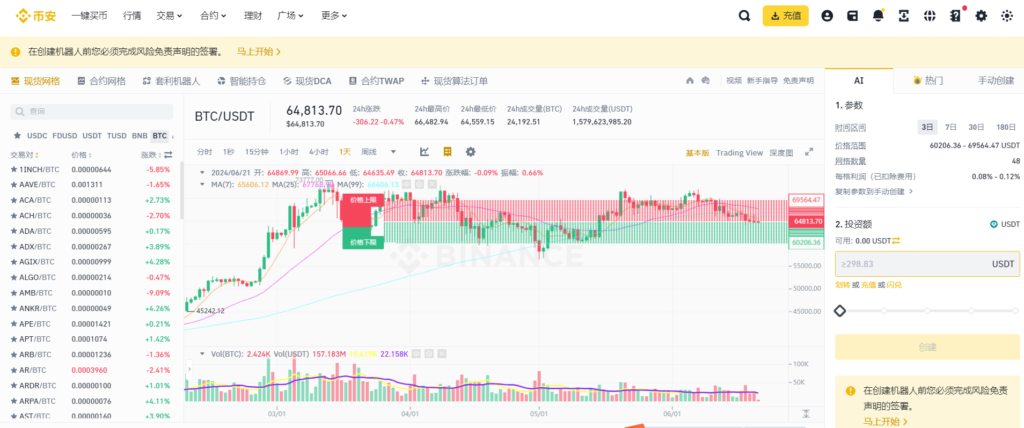Select the 180日 time range option
The image size is (1024, 428).
point(1006,127)
